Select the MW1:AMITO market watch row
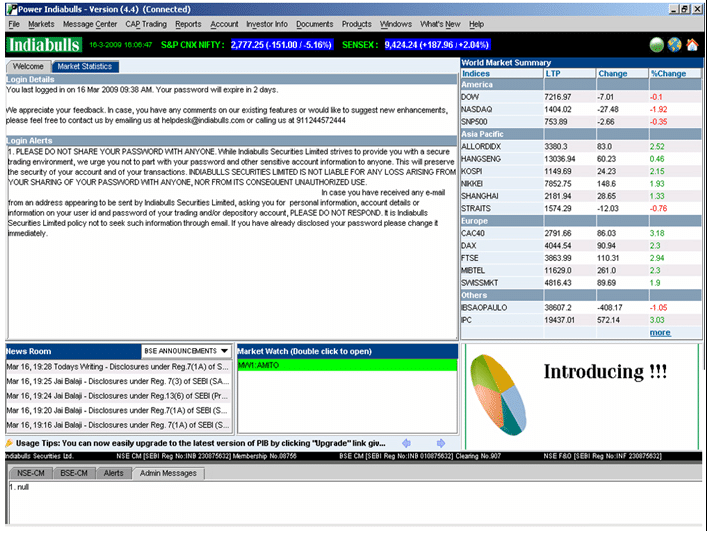The width and height of the screenshot is (707, 540). pyautogui.click(x=346, y=366)
